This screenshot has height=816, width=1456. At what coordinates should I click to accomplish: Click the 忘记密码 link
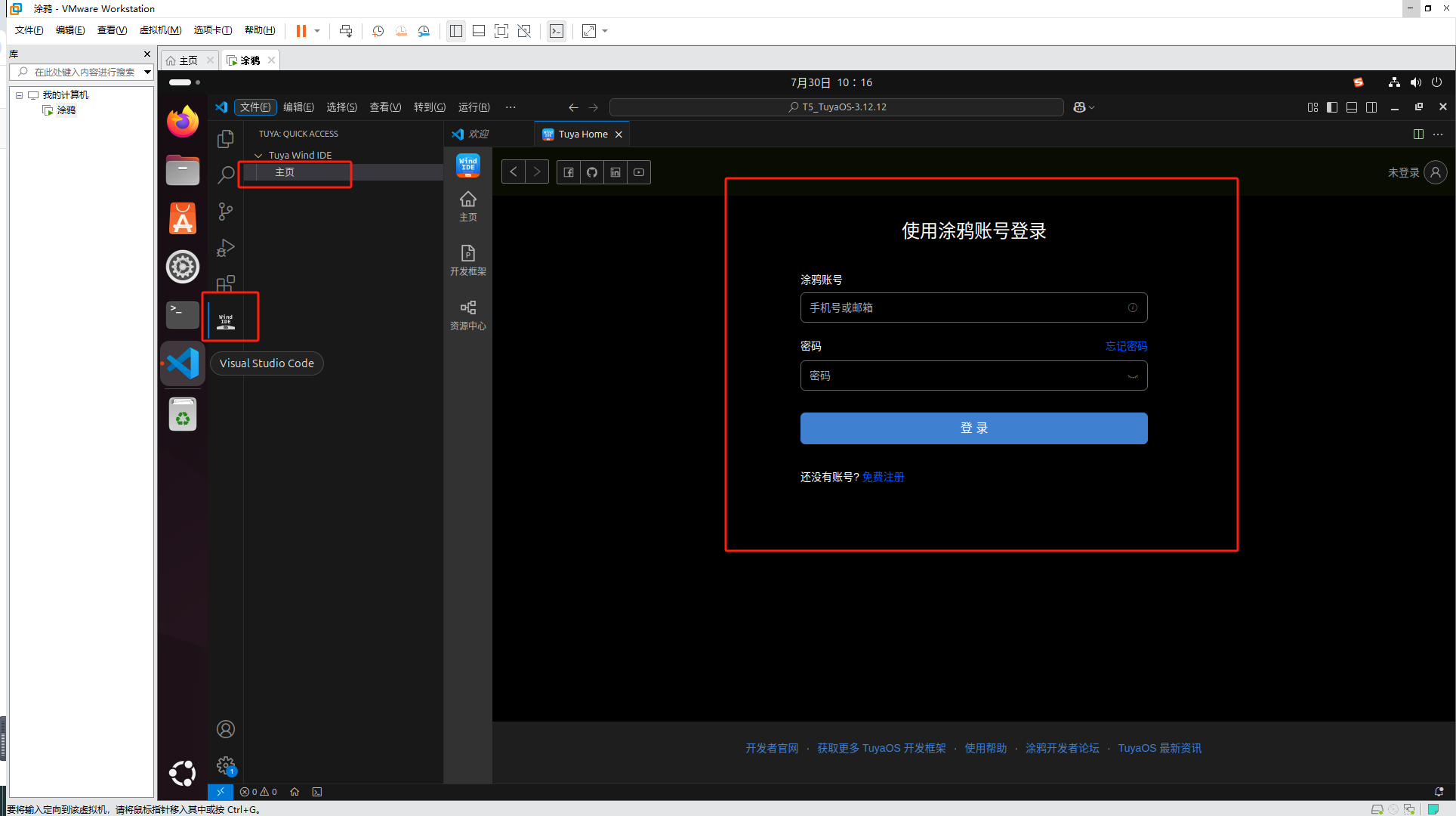point(1126,346)
